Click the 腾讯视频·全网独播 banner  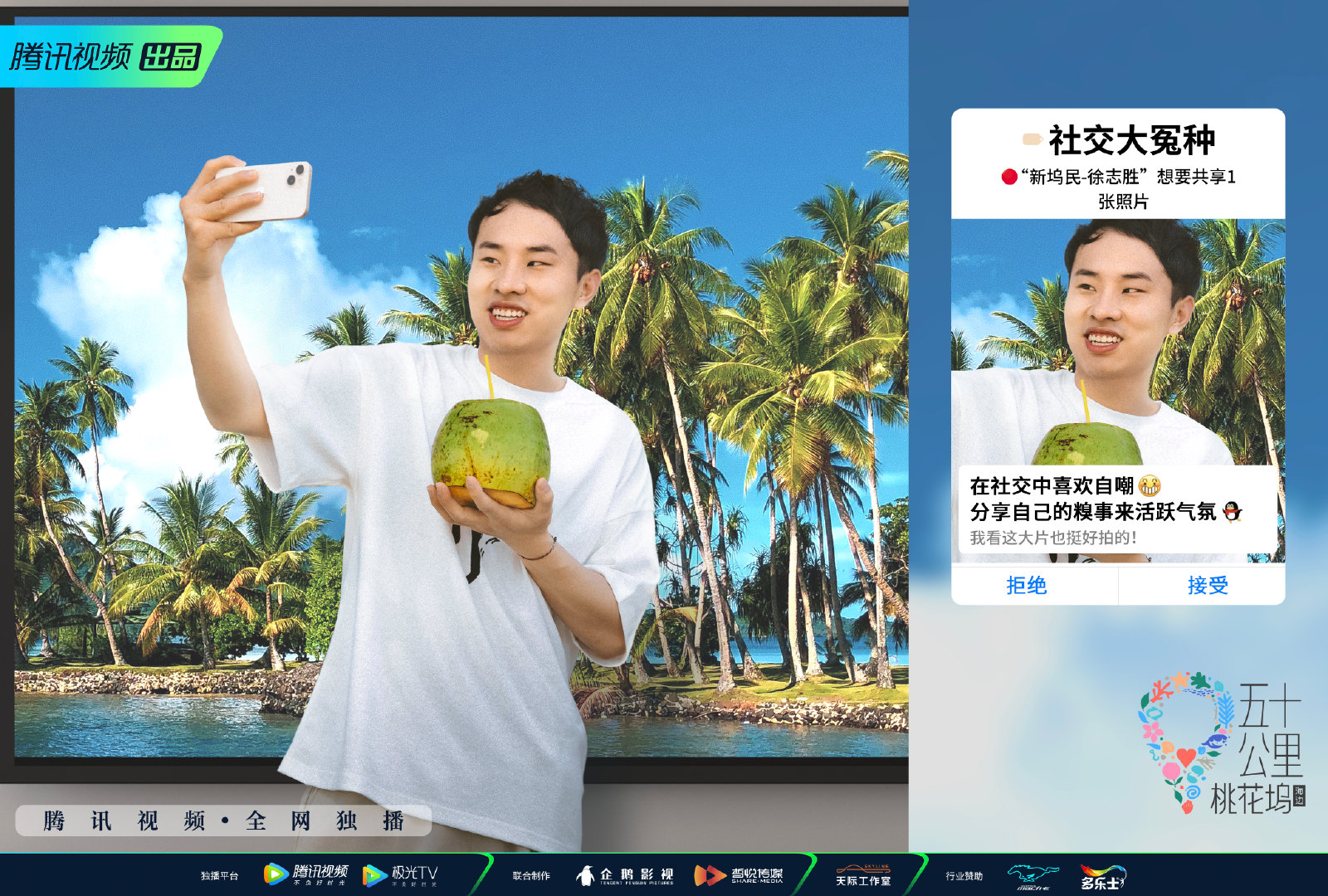coord(223,821)
